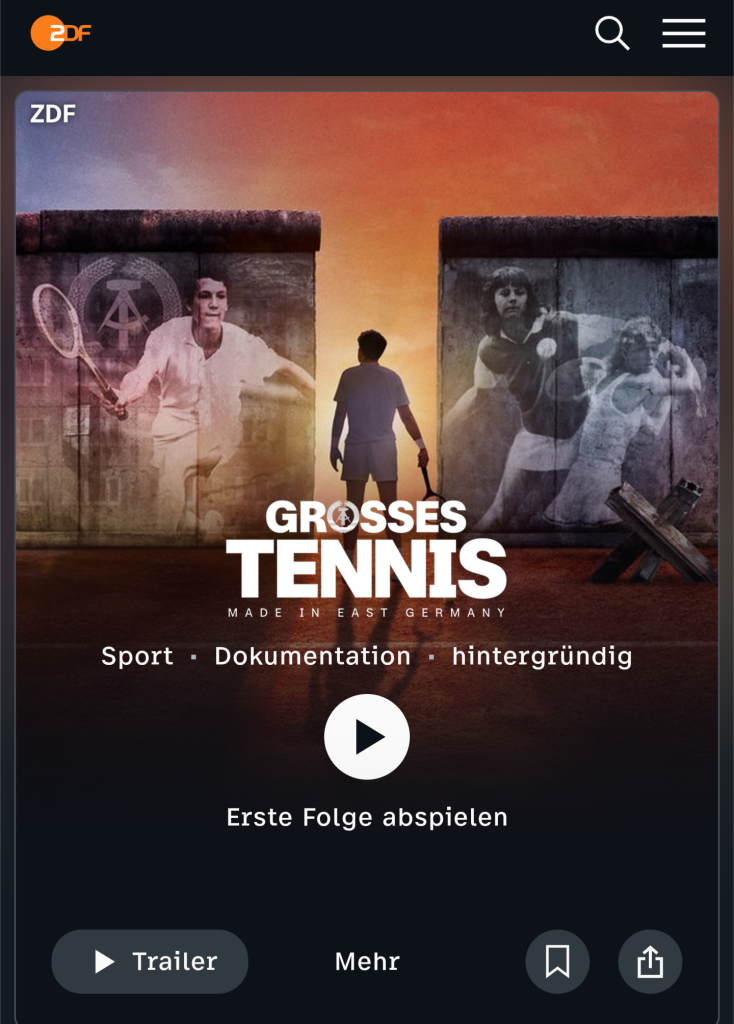Click the play triangle inside Trailer pill

coord(104,961)
